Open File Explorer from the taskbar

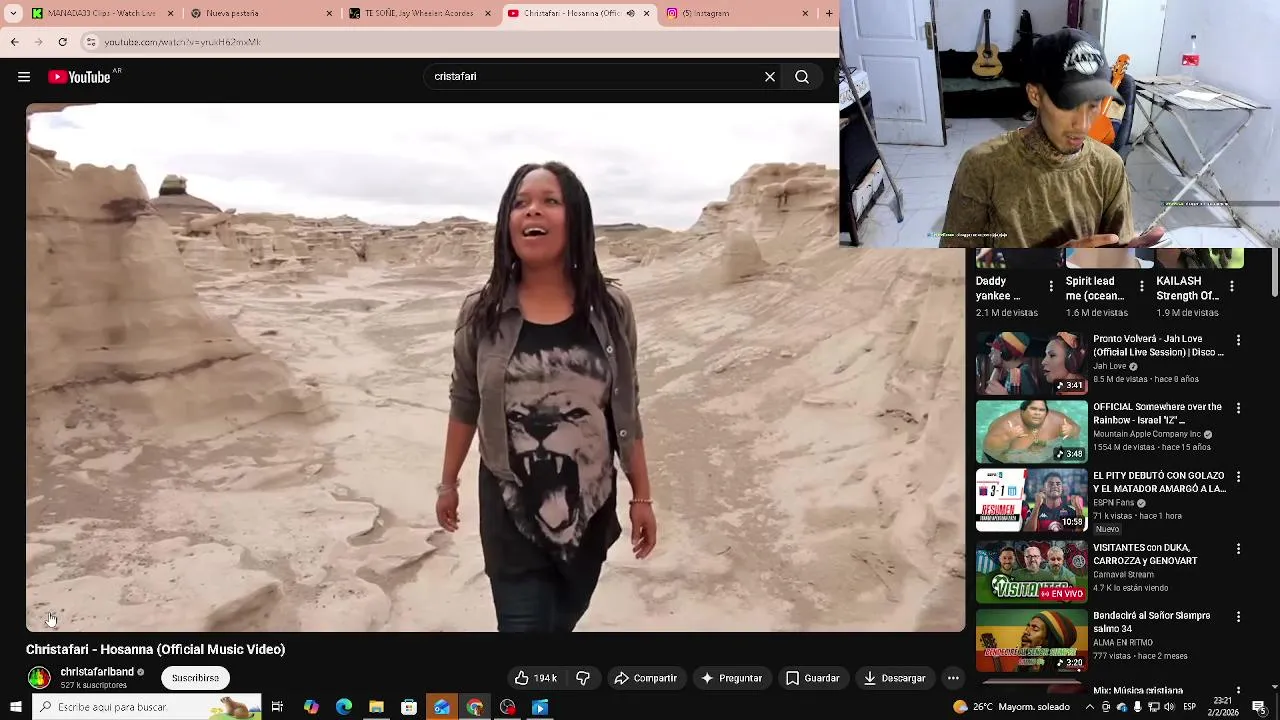[376, 707]
